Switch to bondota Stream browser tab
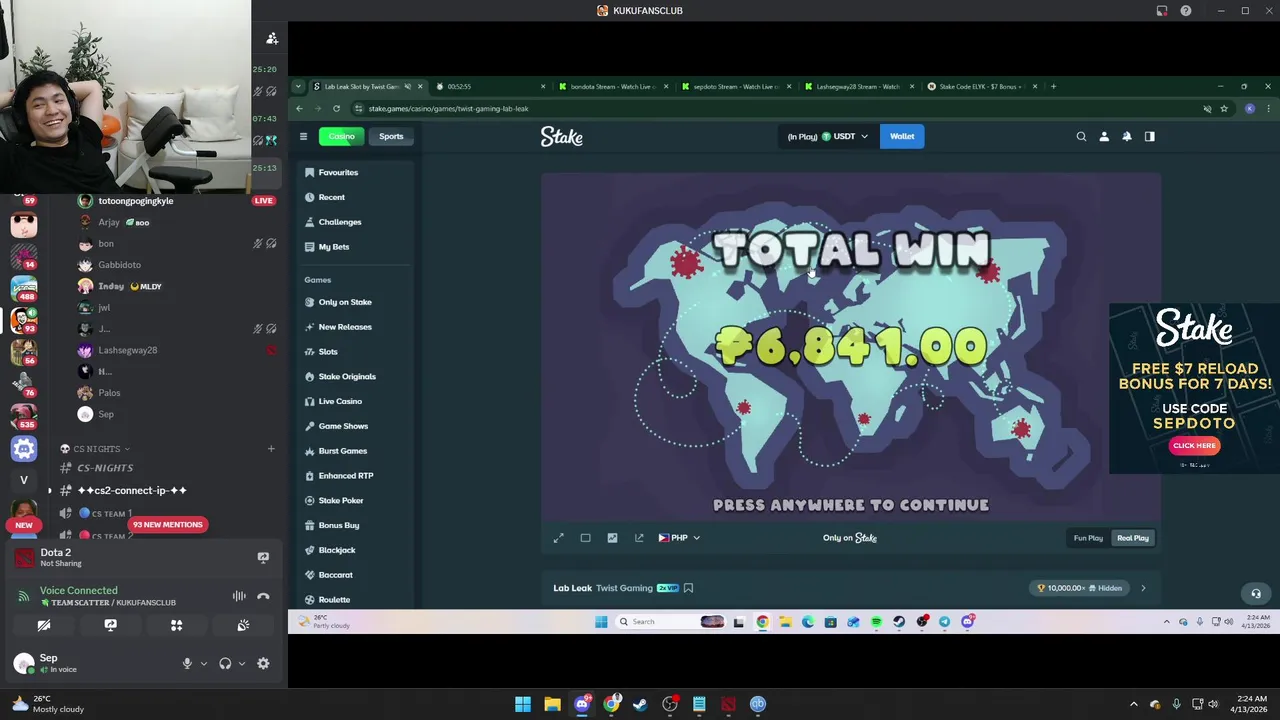This screenshot has width=1280, height=720. pos(614,87)
